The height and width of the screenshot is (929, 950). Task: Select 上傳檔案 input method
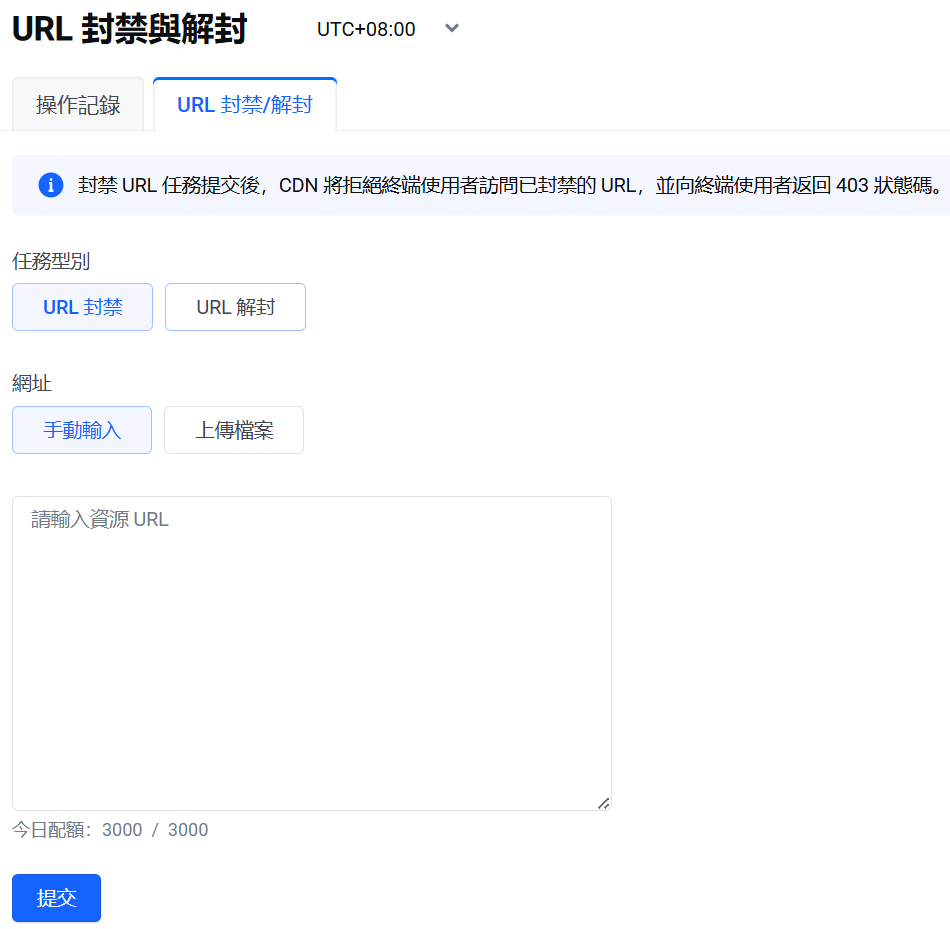tap(234, 430)
